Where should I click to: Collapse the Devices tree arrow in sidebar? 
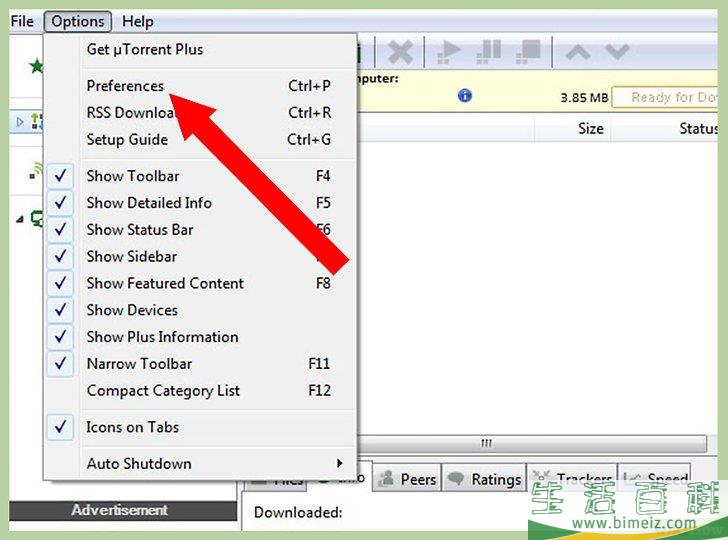[x=20, y=219]
